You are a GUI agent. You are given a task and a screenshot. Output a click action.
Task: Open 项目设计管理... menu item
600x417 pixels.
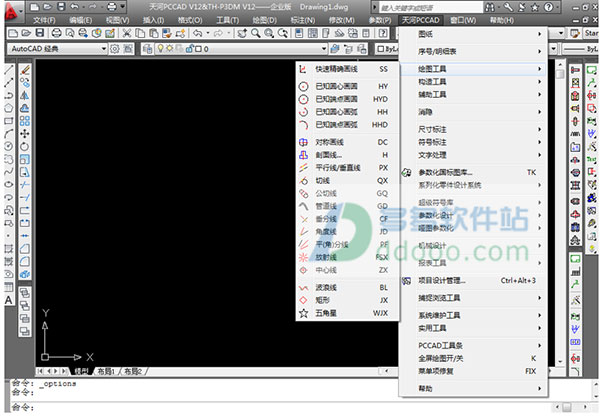(474, 281)
